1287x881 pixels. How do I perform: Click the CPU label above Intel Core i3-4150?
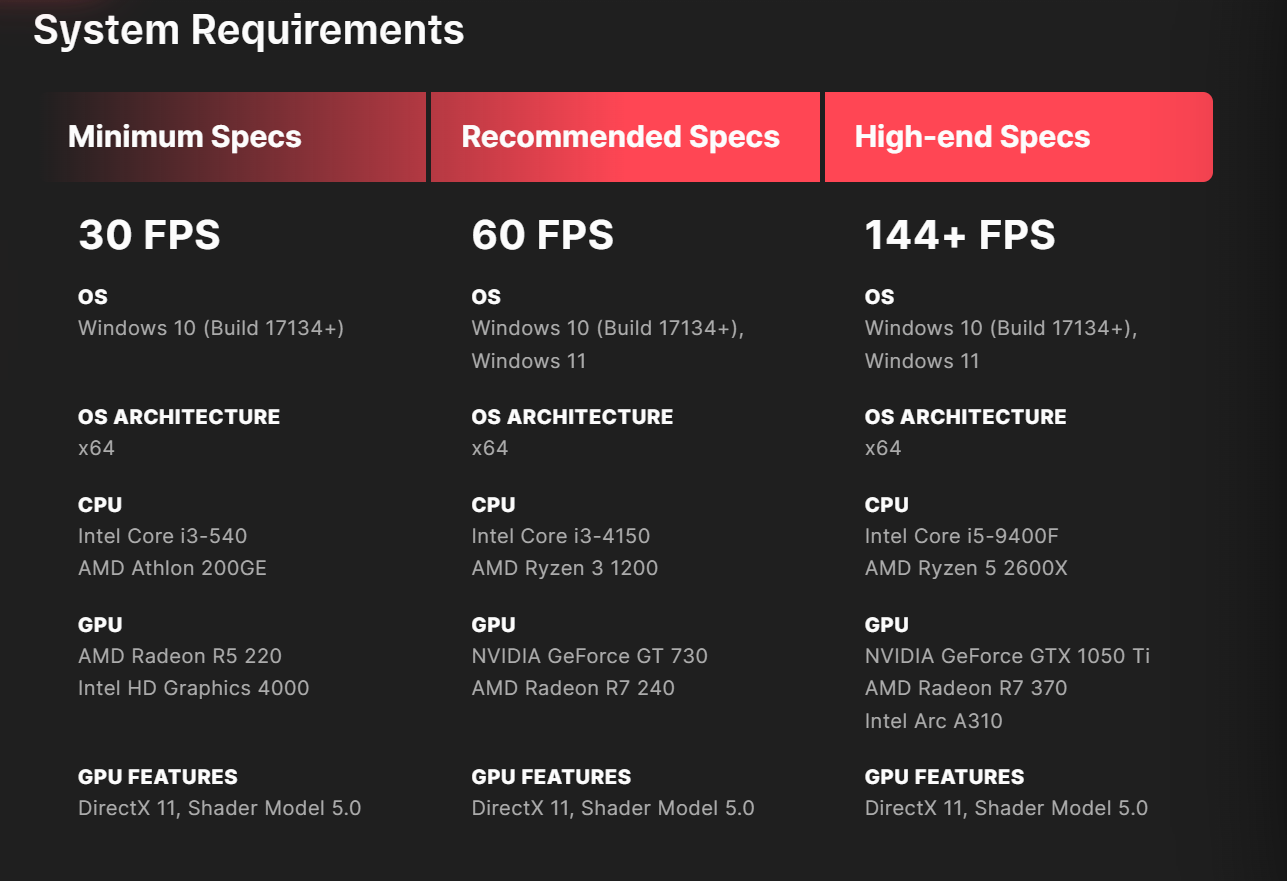(x=493, y=505)
